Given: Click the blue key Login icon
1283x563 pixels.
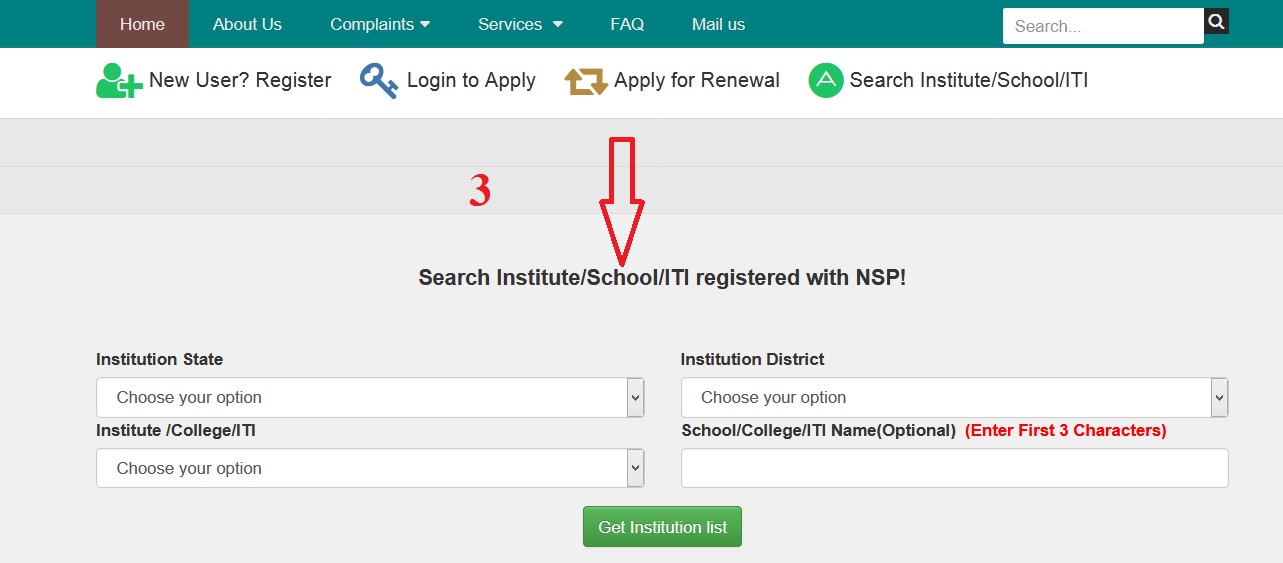Looking at the screenshot, I should pyautogui.click(x=379, y=81).
